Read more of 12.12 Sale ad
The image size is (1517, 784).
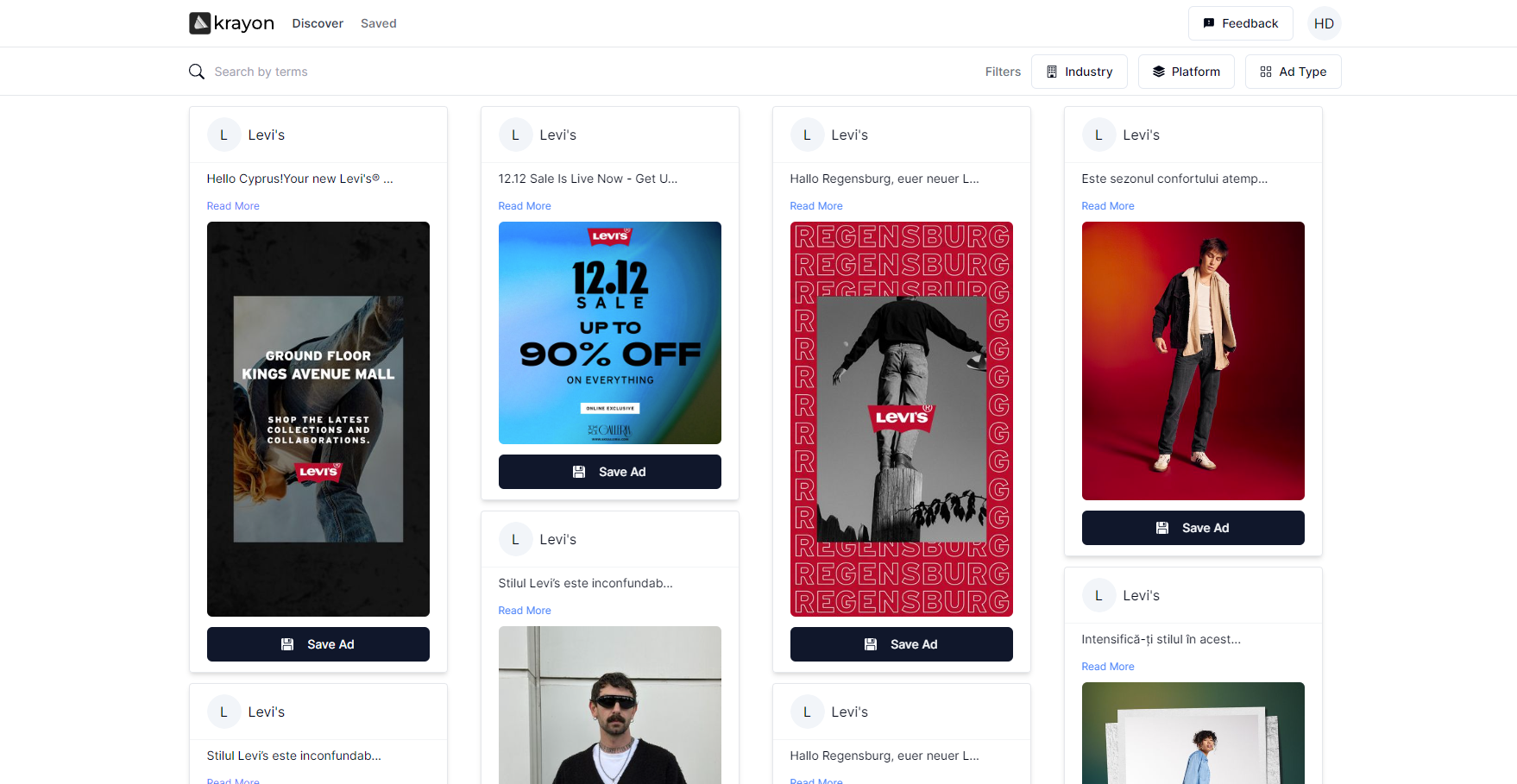coord(525,206)
